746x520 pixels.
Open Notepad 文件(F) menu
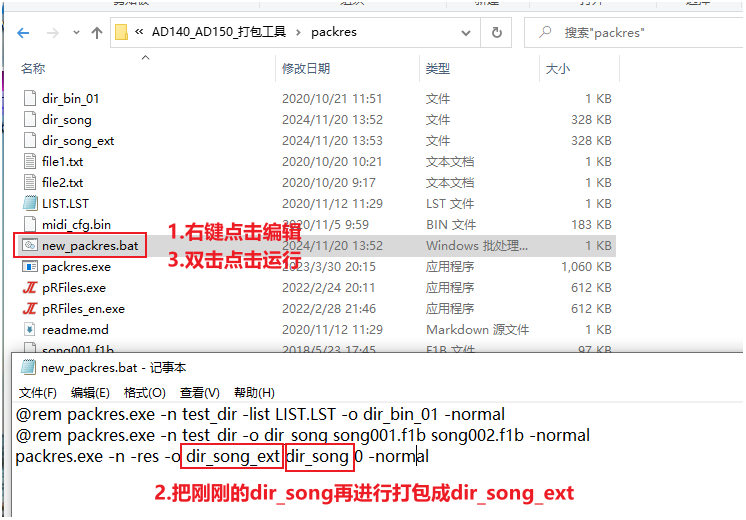38,393
